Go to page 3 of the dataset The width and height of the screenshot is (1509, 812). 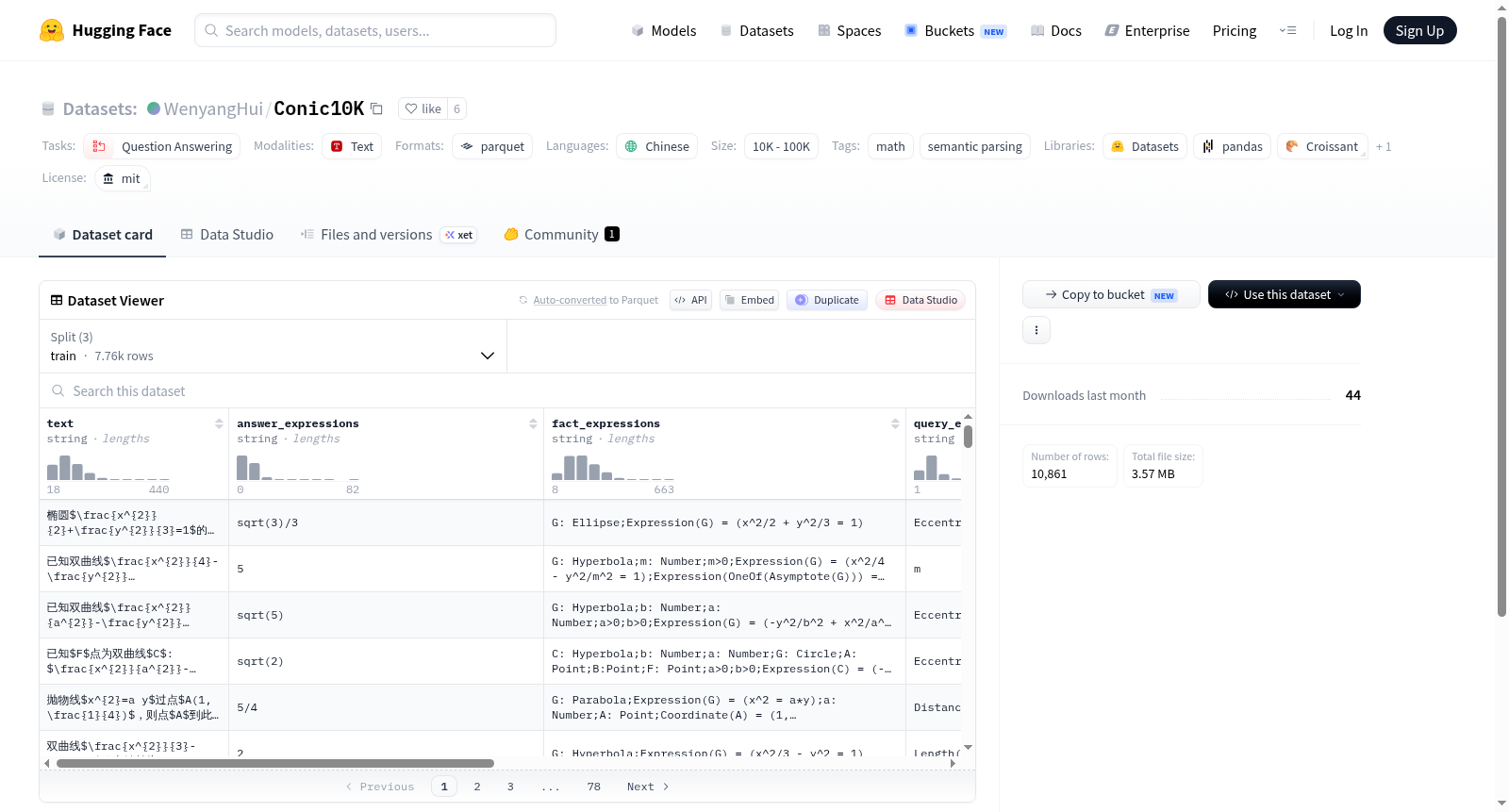[x=510, y=787]
